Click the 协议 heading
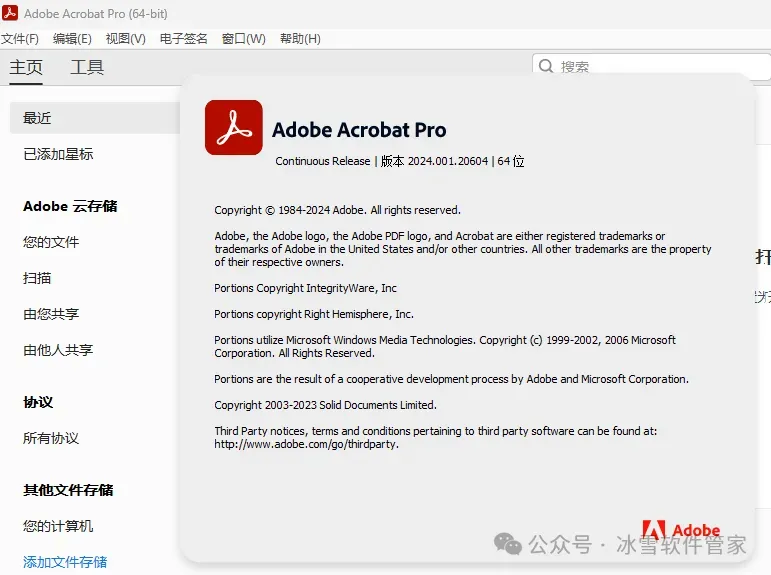Image resolution: width=771 pixels, height=575 pixels. click(x=38, y=402)
